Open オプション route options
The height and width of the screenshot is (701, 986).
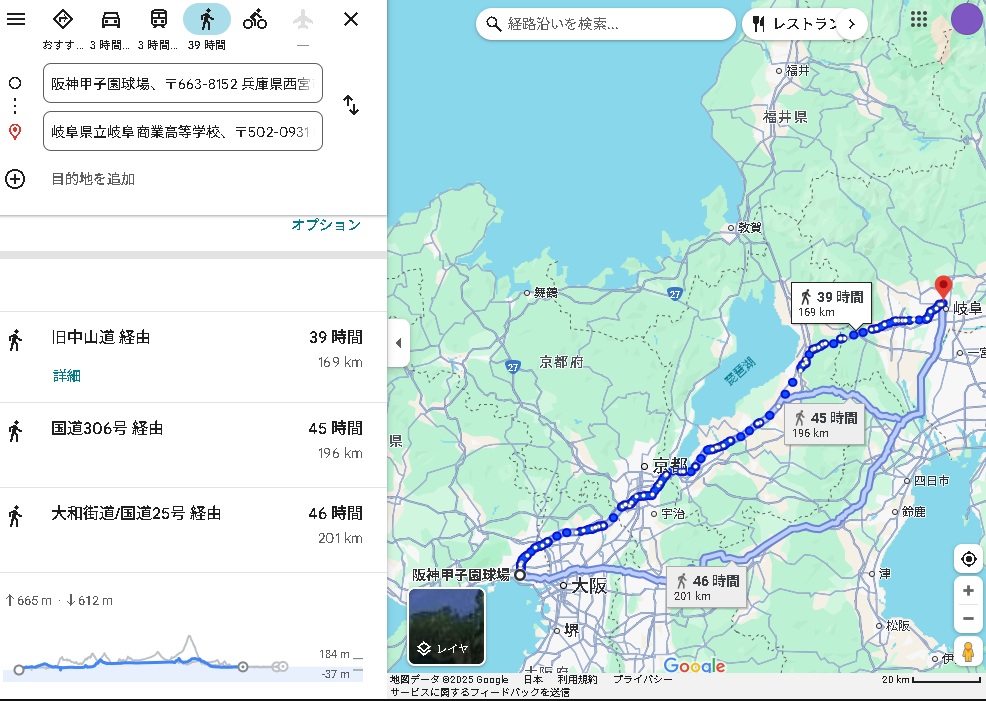pyautogui.click(x=326, y=224)
